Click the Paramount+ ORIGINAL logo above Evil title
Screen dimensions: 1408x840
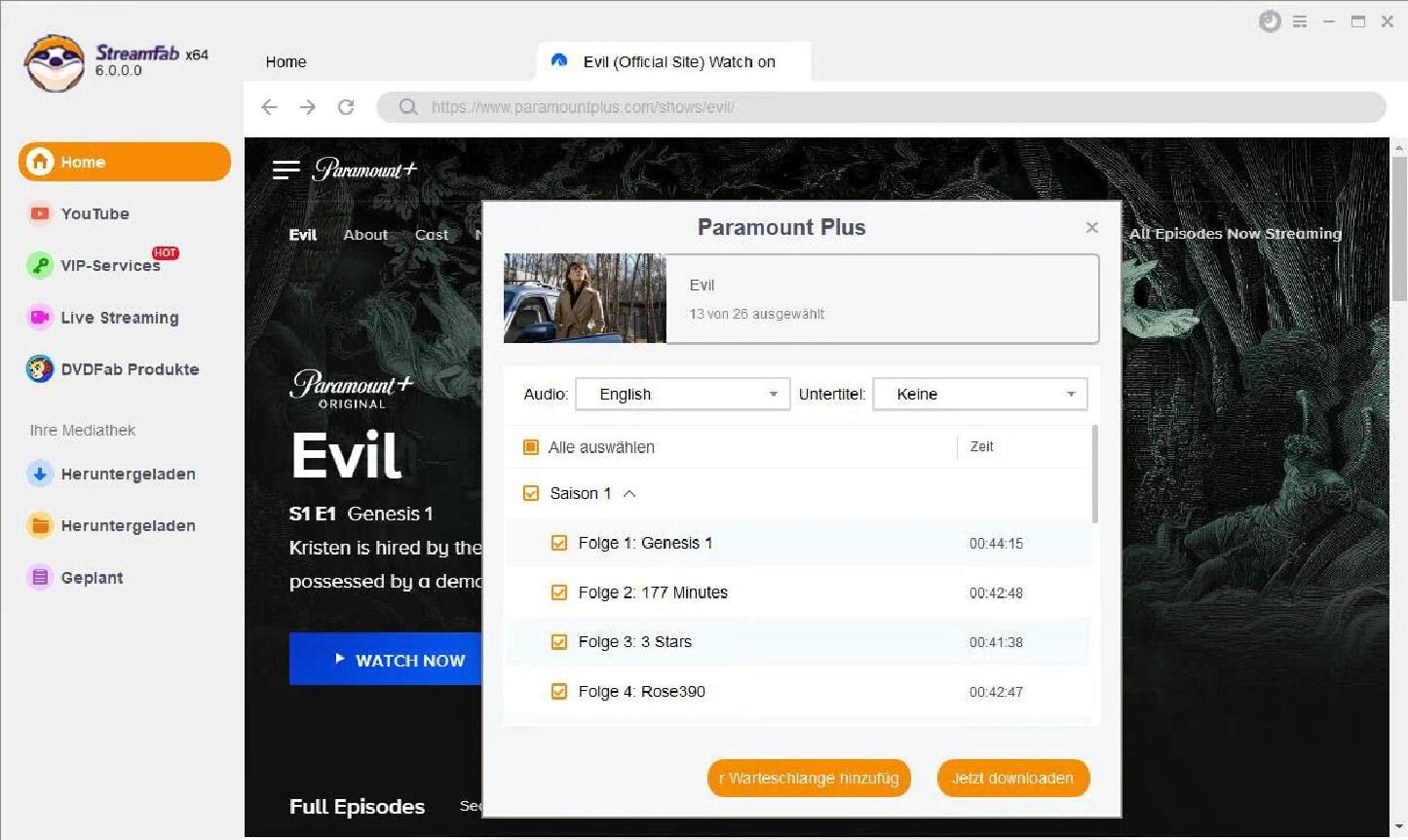point(352,389)
